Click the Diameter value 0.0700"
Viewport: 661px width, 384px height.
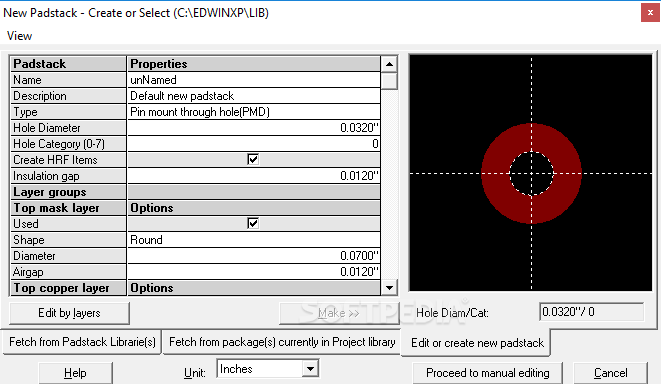[254, 256]
